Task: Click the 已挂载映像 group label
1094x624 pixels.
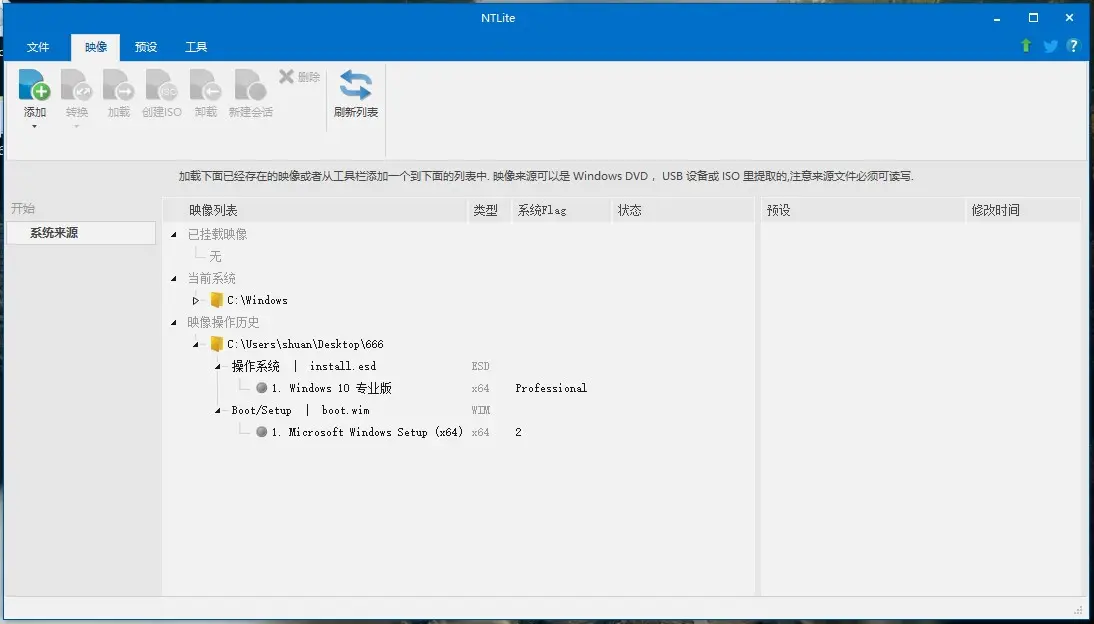Action: point(217,235)
